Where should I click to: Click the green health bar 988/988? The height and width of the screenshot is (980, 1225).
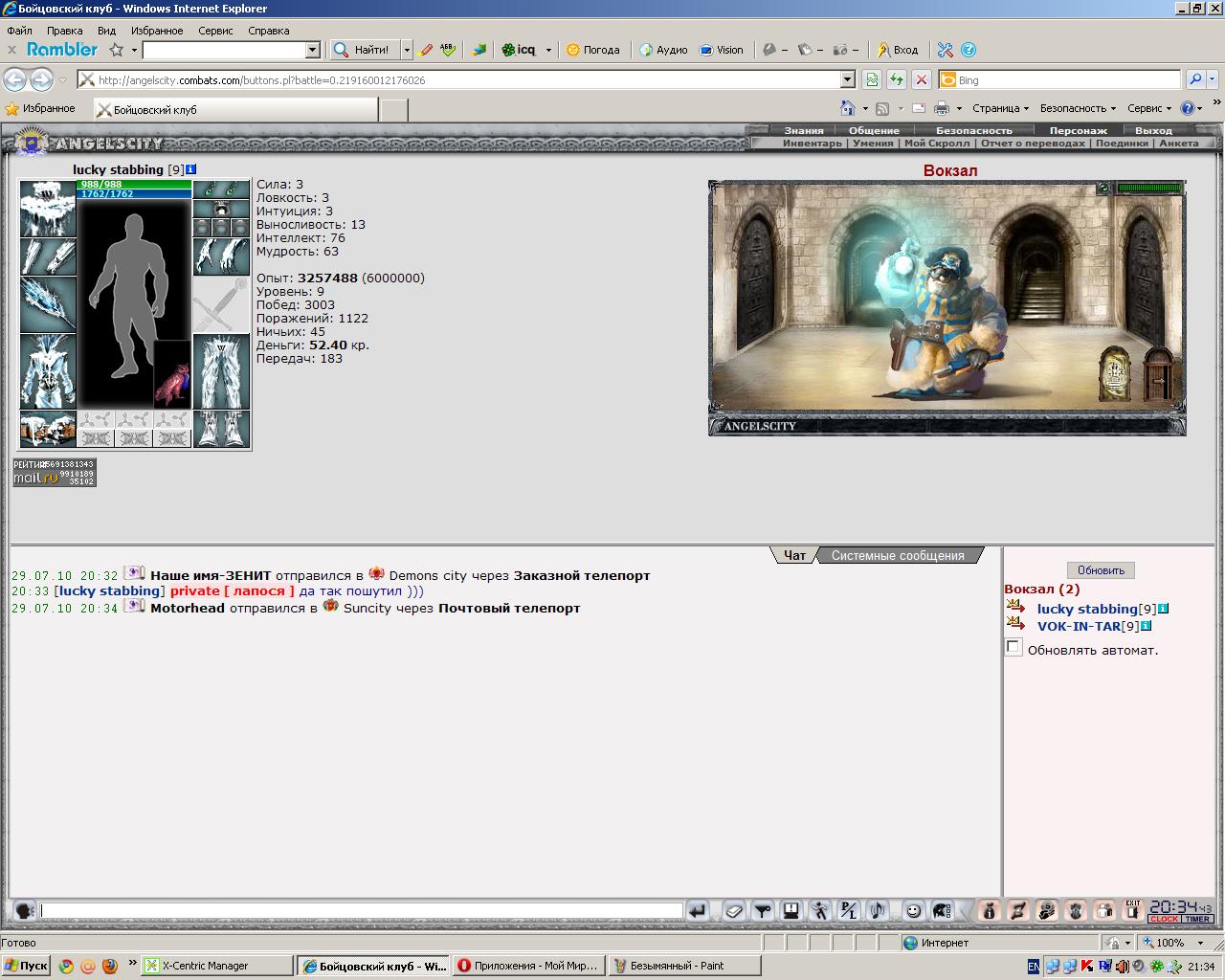[x=134, y=184]
